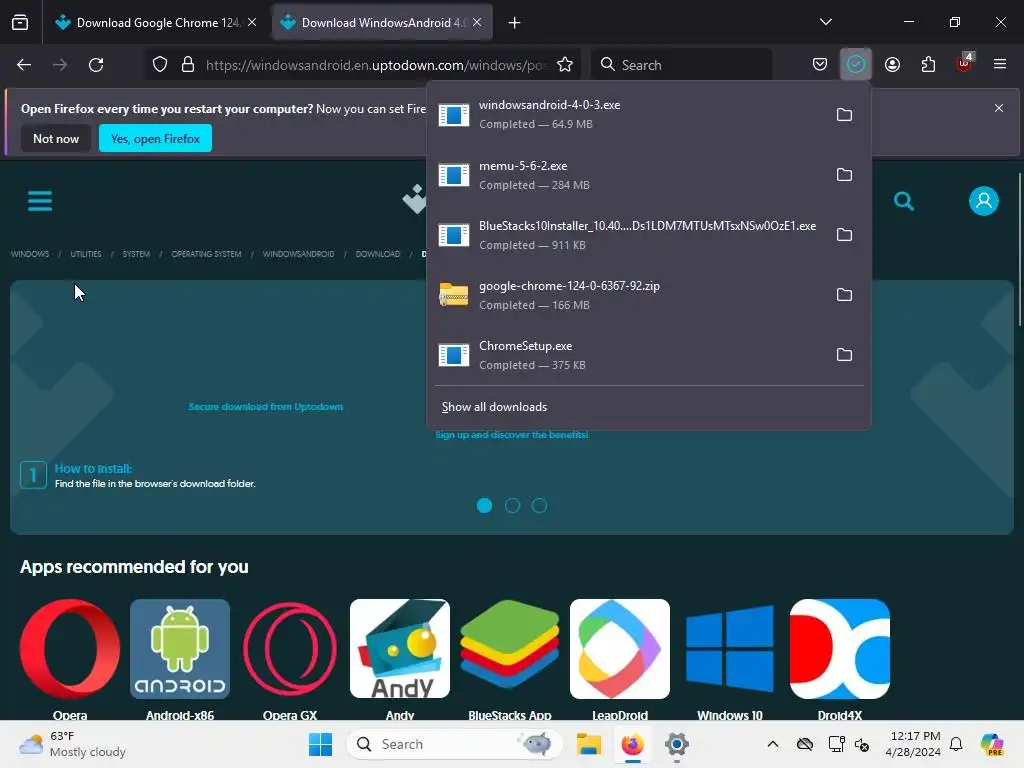Image resolution: width=1024 pixels, height=768 pixels.
Task: Open the WindowsAndroid breadcrumb link
Action: click(298, 254)
